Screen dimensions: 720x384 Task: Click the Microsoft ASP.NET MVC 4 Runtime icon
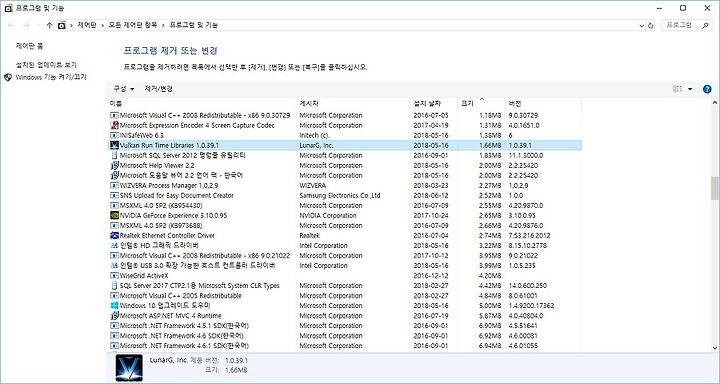[x=114, y=316]
